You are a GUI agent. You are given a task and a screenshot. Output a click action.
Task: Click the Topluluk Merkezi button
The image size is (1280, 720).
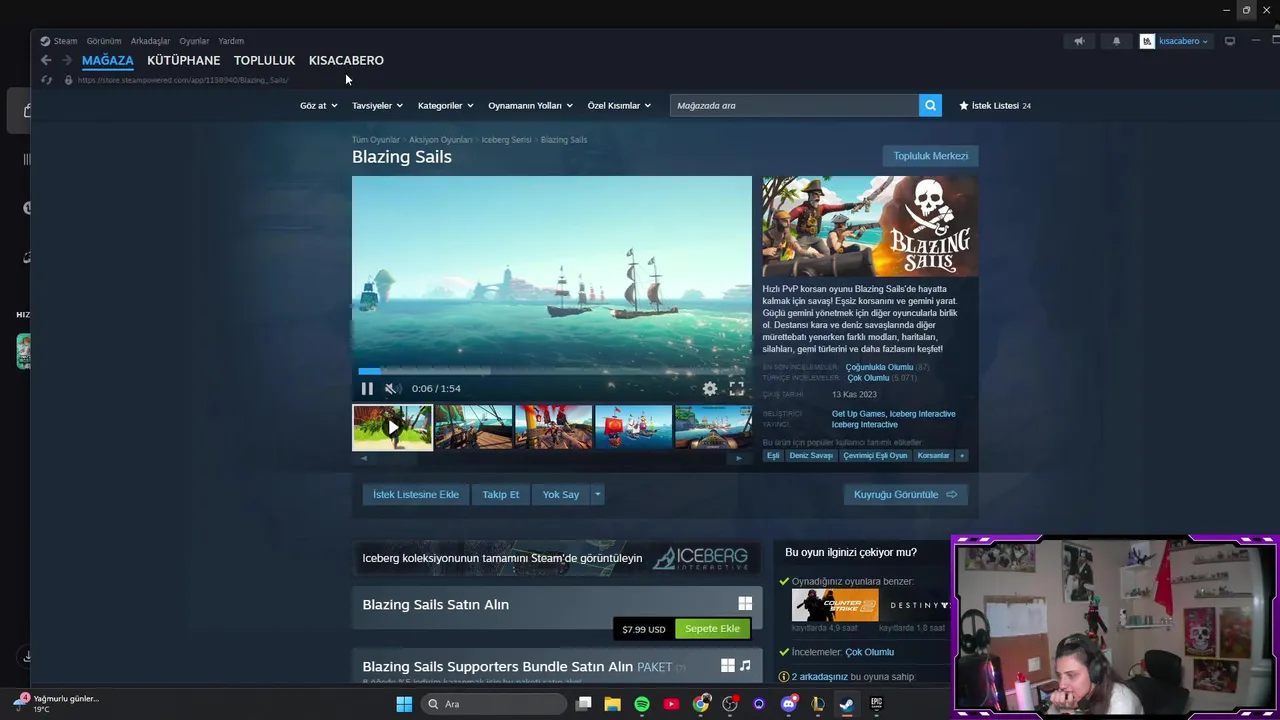coord(930,156)
